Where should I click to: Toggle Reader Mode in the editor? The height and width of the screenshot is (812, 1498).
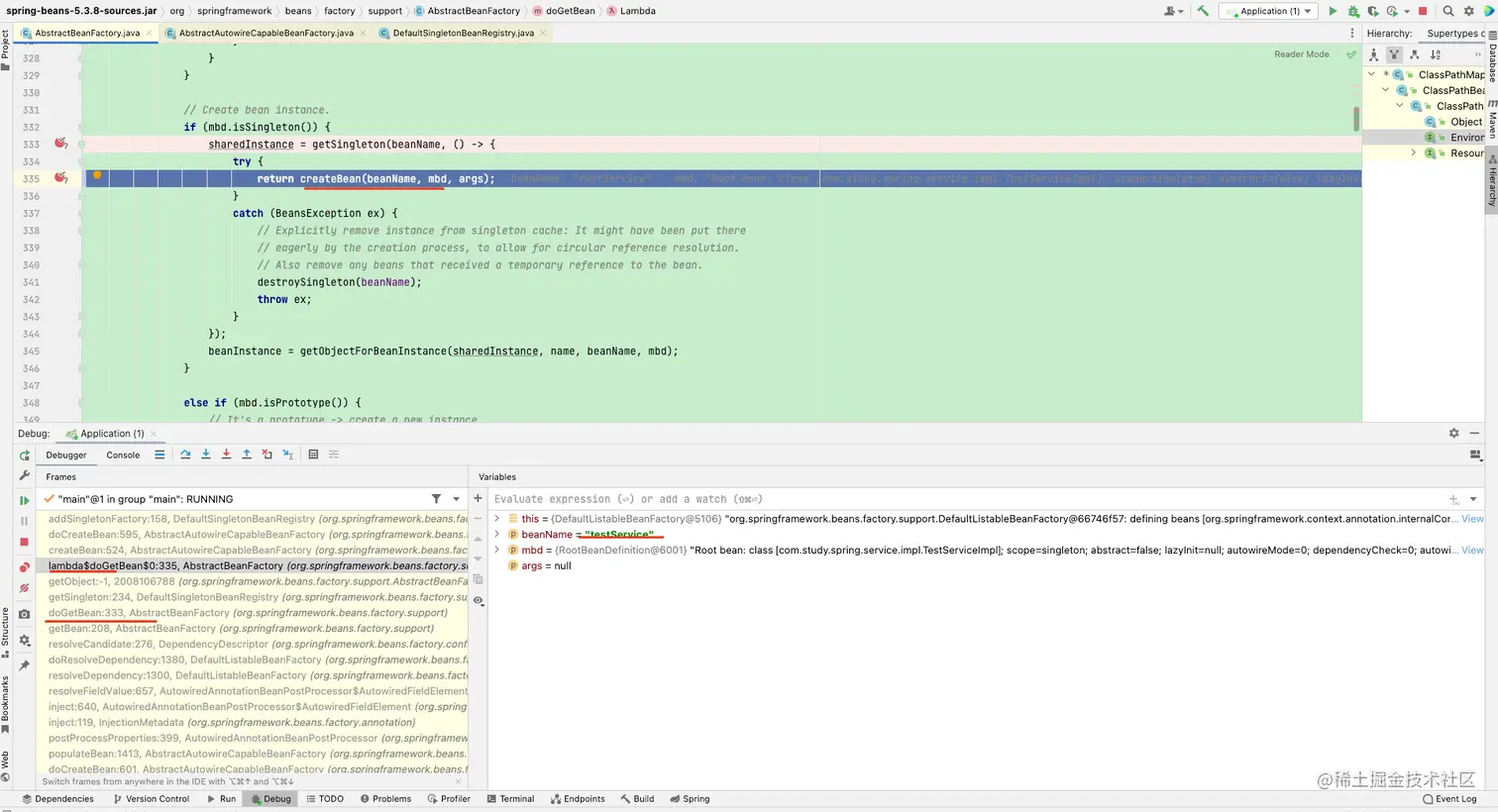point(1301,54)
